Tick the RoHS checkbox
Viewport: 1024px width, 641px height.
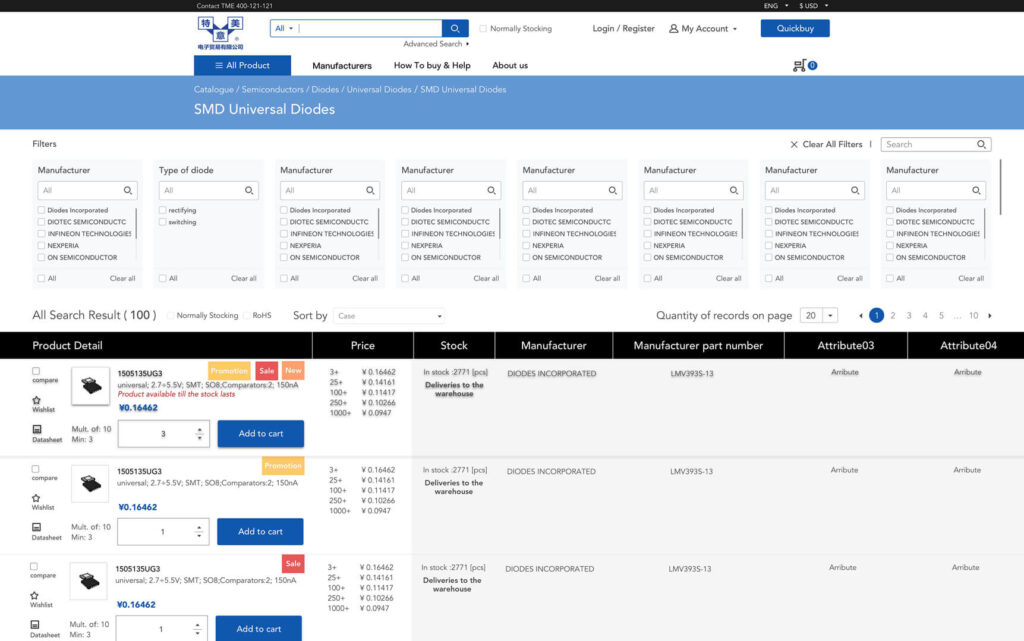click(x=247, y=316)
